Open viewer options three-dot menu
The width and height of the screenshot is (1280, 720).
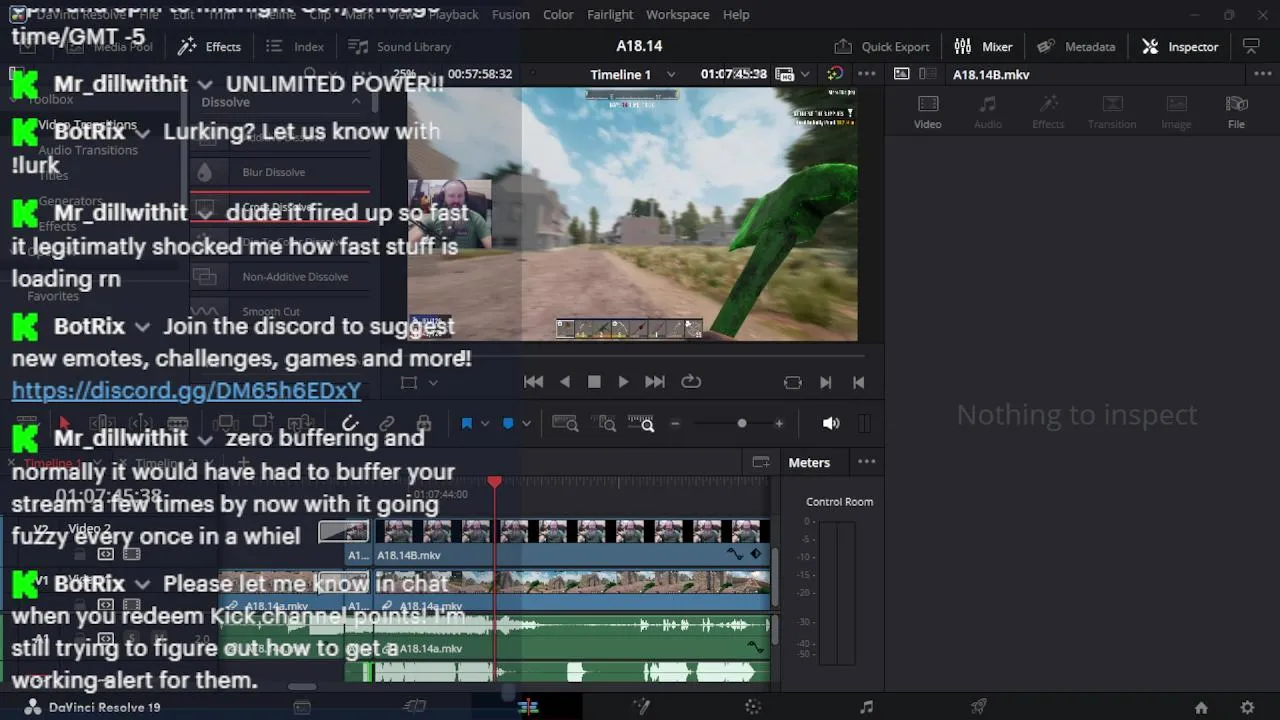click(867, 74)
